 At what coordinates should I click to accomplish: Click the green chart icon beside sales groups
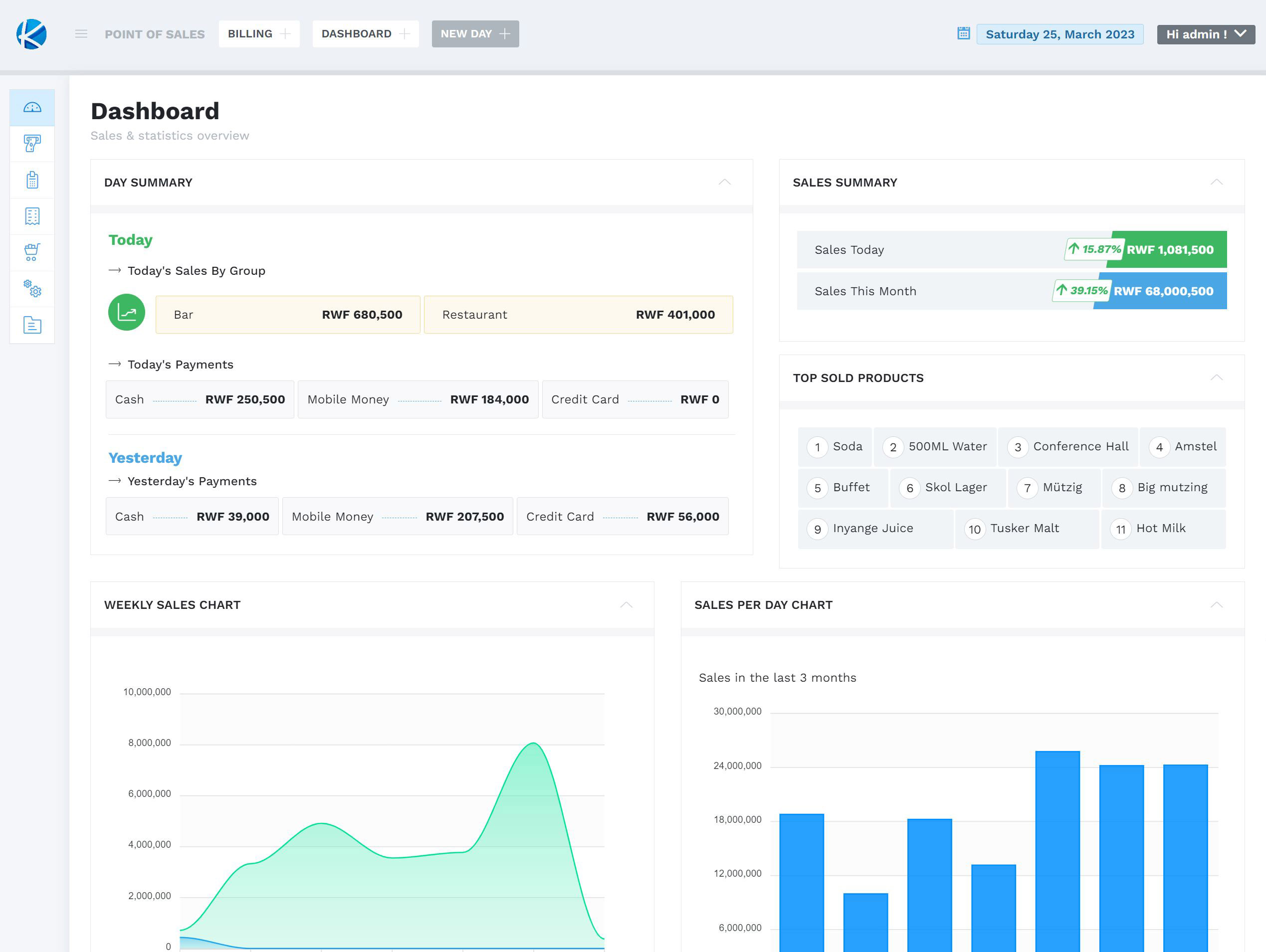(127, 313)
